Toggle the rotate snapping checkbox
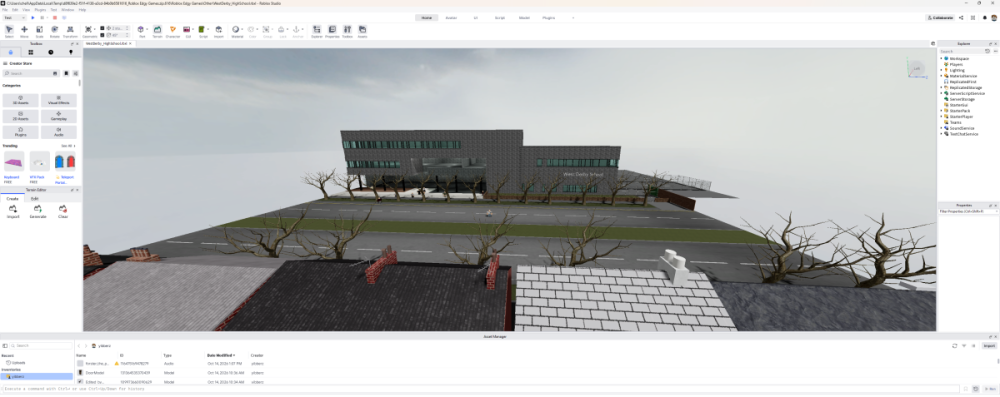 click(x=103, y=35)
